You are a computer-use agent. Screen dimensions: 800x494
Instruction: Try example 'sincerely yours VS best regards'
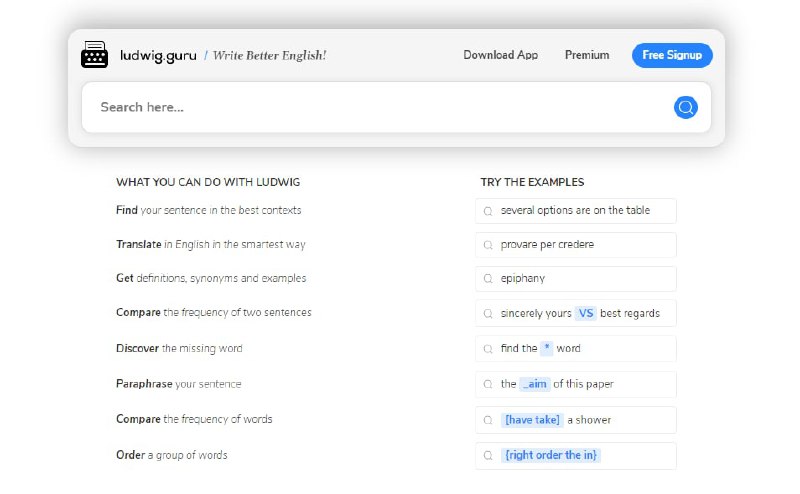coord(576,313)
